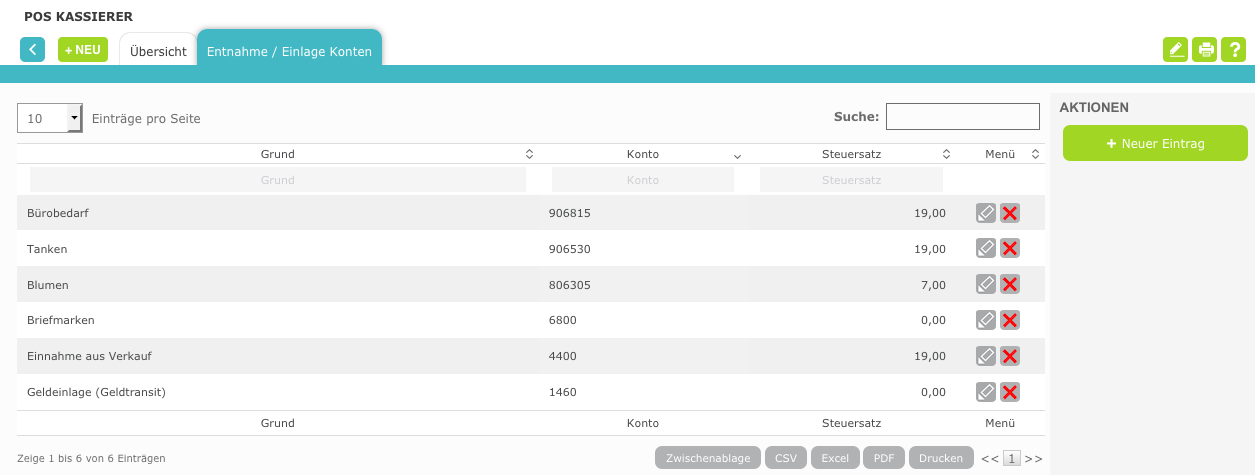Edit the Bürobedarf entry

click(986, 213)
